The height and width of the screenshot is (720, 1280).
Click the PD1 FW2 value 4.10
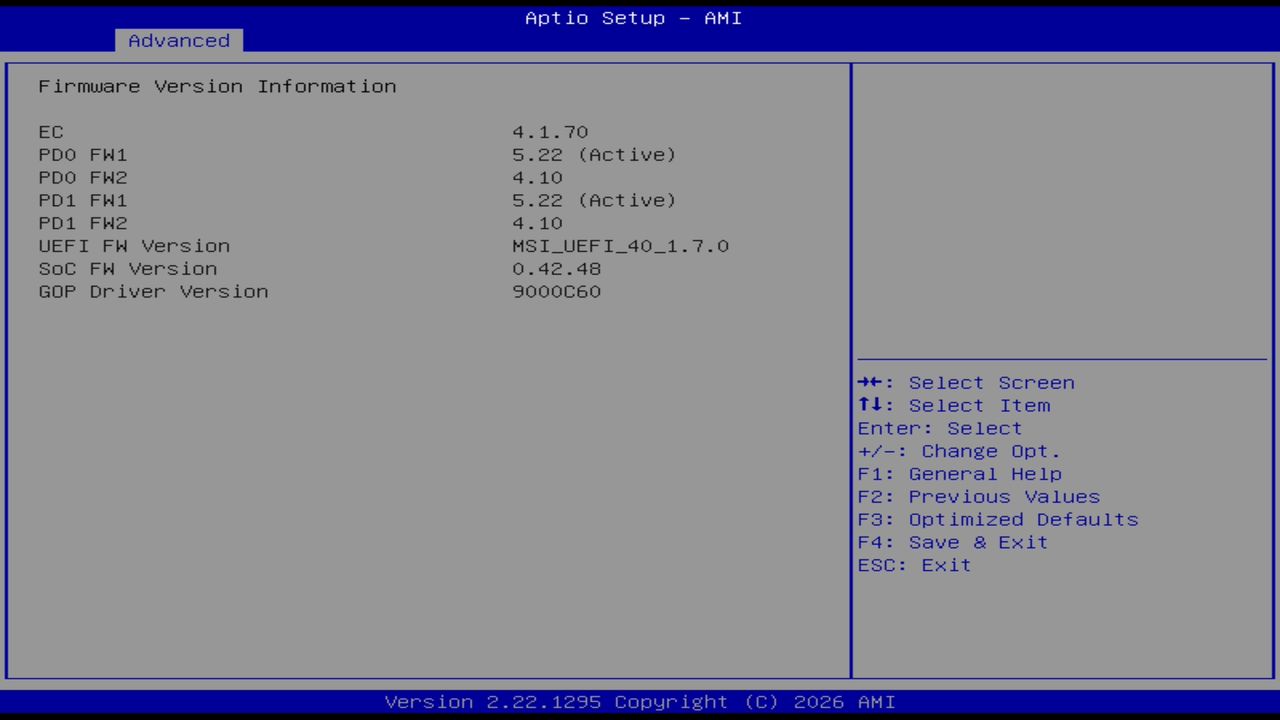(537, 223)
